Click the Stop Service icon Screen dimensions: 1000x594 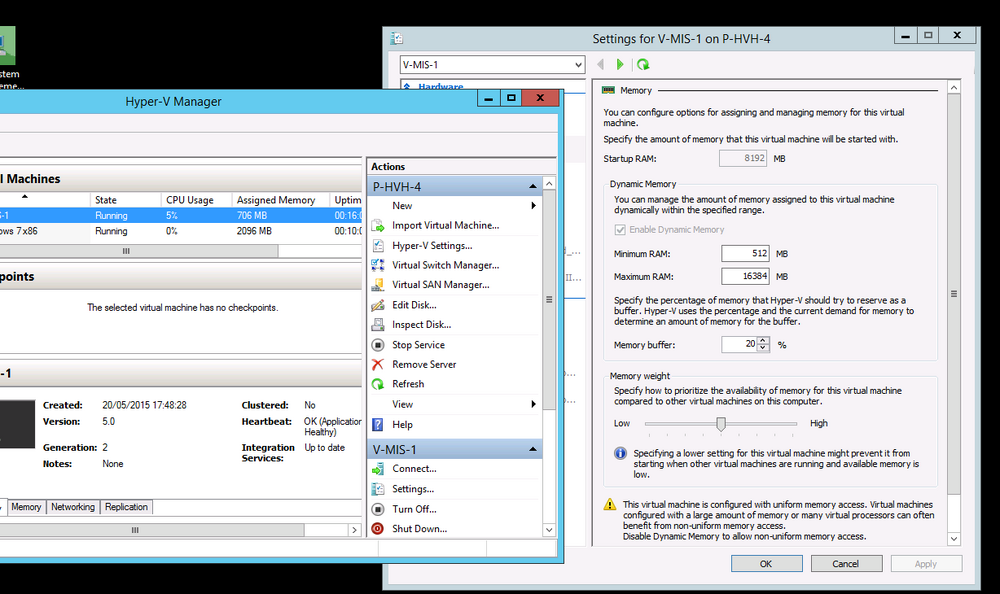(378, 345)
